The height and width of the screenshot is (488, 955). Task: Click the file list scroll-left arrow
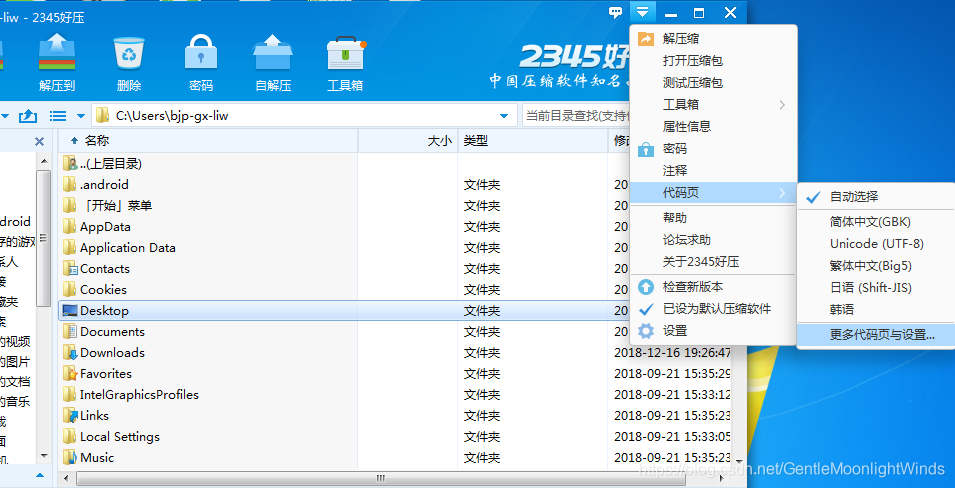coord(65,478)
